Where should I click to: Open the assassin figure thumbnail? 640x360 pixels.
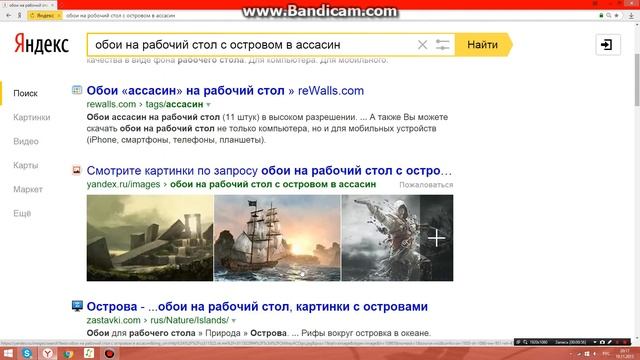click(381, 238)
